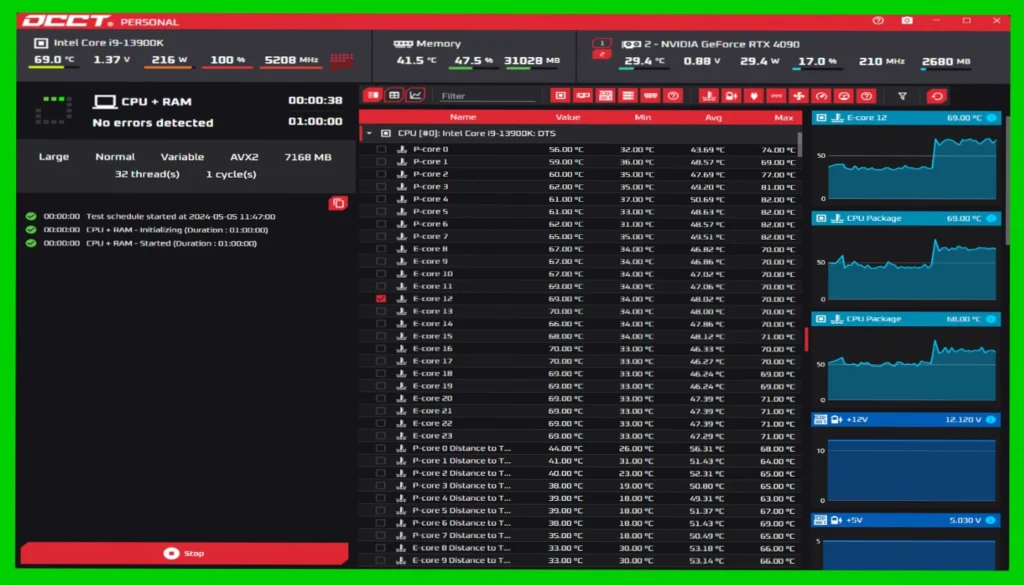Image resolution: width=1024 pixels, height=585 pixels.
Task: Switch to the split table-and-graph view icon
Action: click(373, 95)
